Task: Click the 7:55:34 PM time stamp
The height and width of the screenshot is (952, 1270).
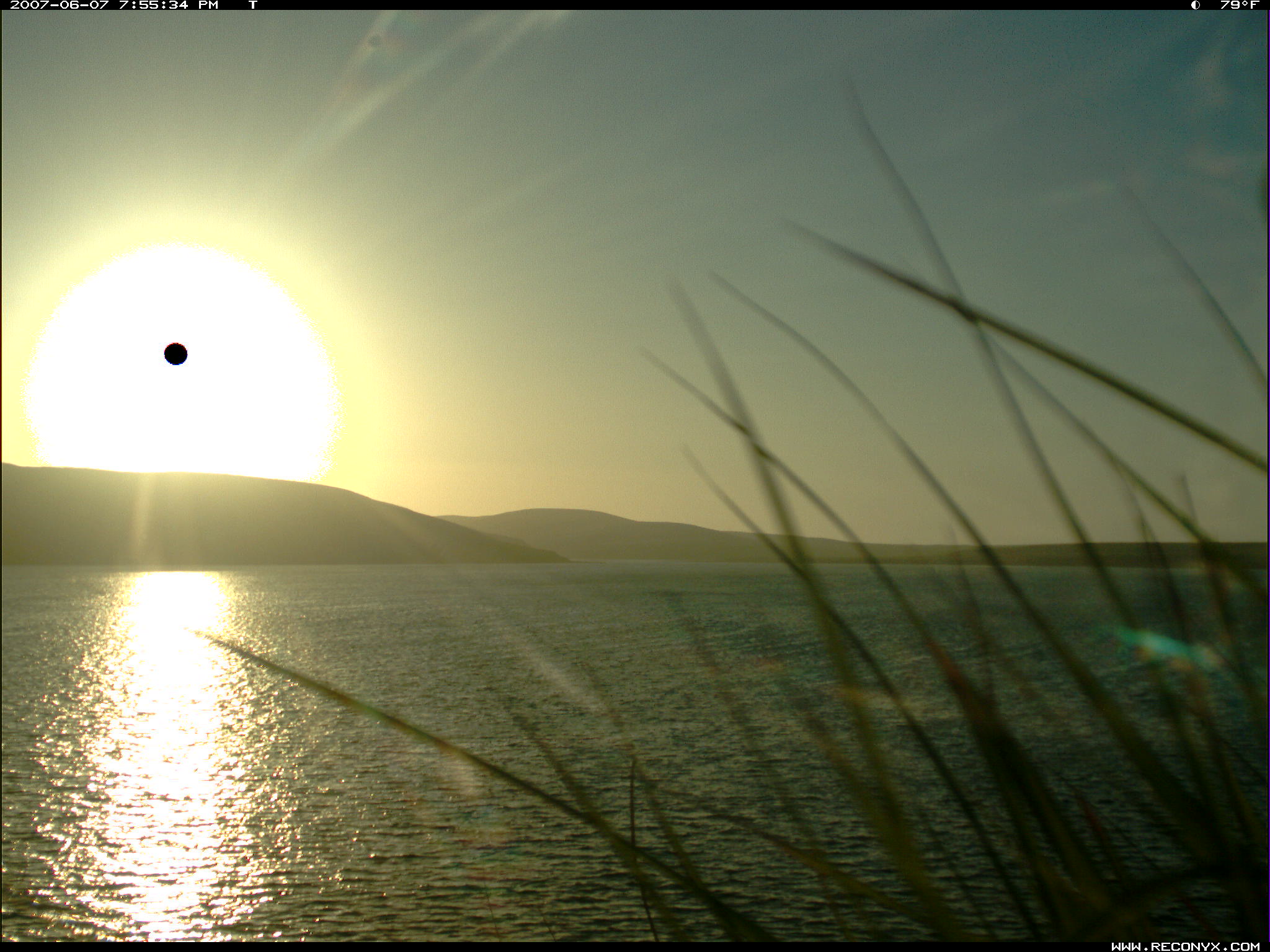Action: click(x=154, y=5)
